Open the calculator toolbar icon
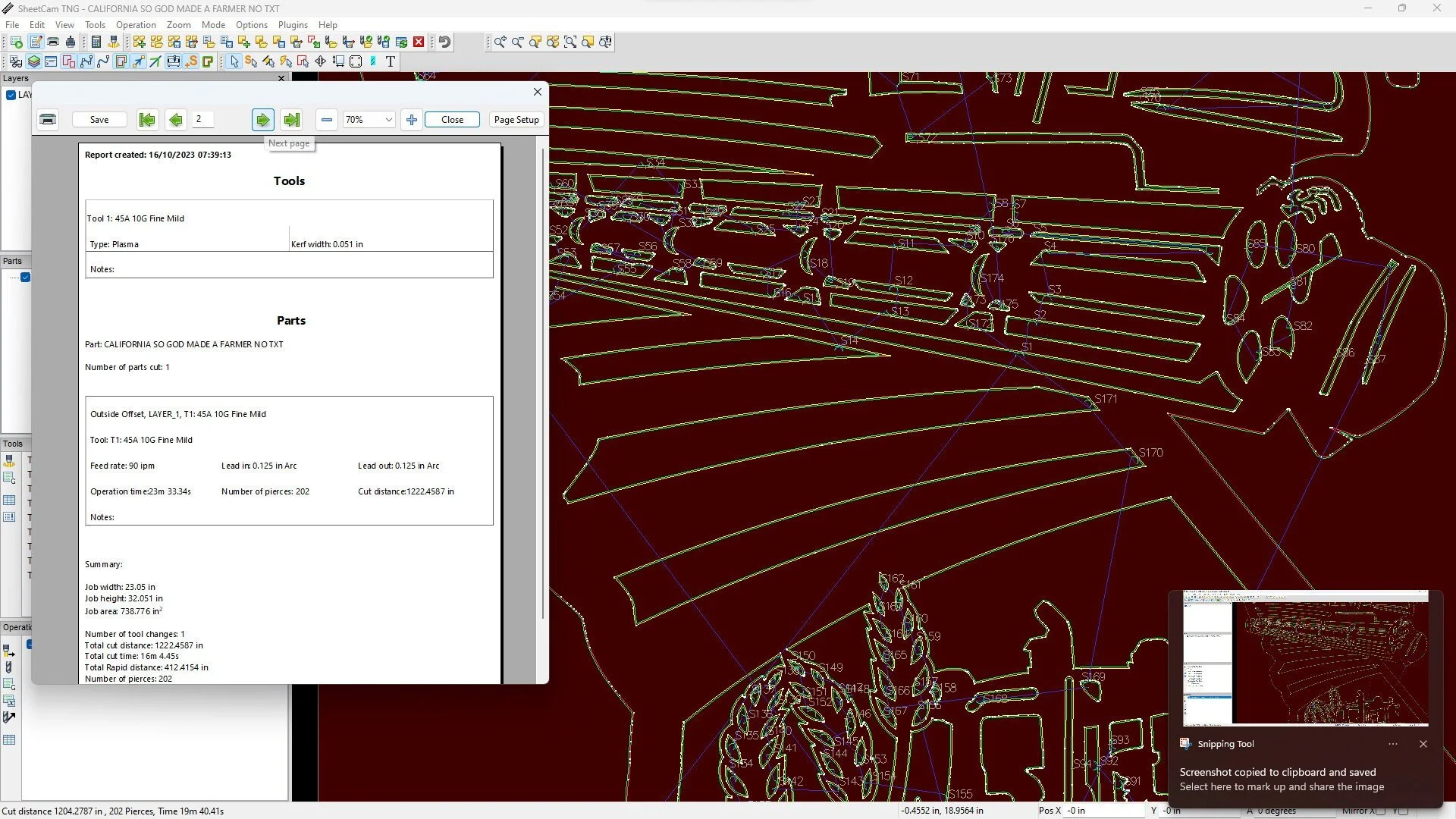The image size is (1456, 819). pyautogui.click(x=96, y=42)
